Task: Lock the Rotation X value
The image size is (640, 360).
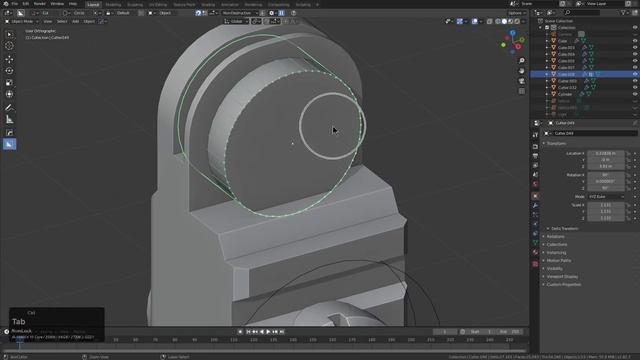Action: [628, 175]
